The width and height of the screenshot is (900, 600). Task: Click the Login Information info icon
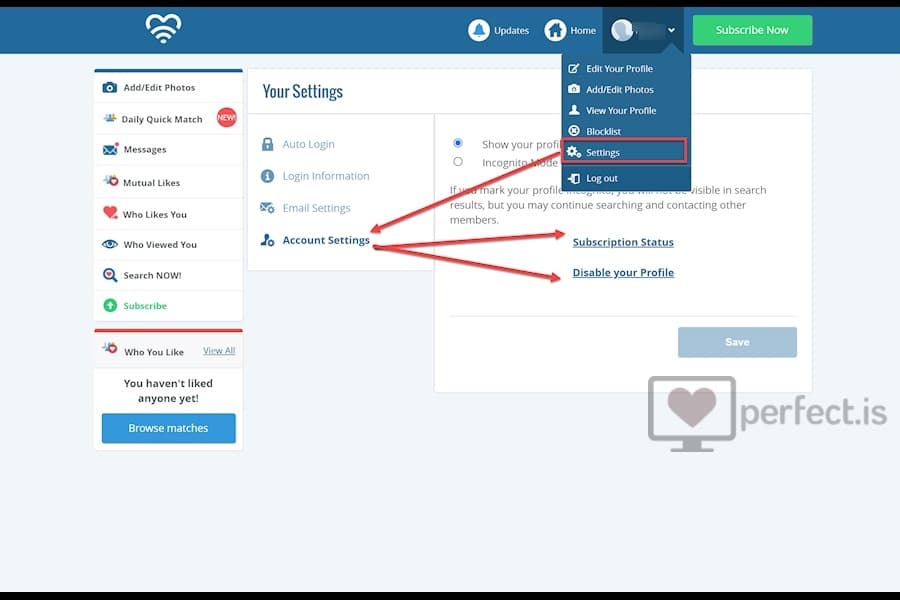(267, 176)
